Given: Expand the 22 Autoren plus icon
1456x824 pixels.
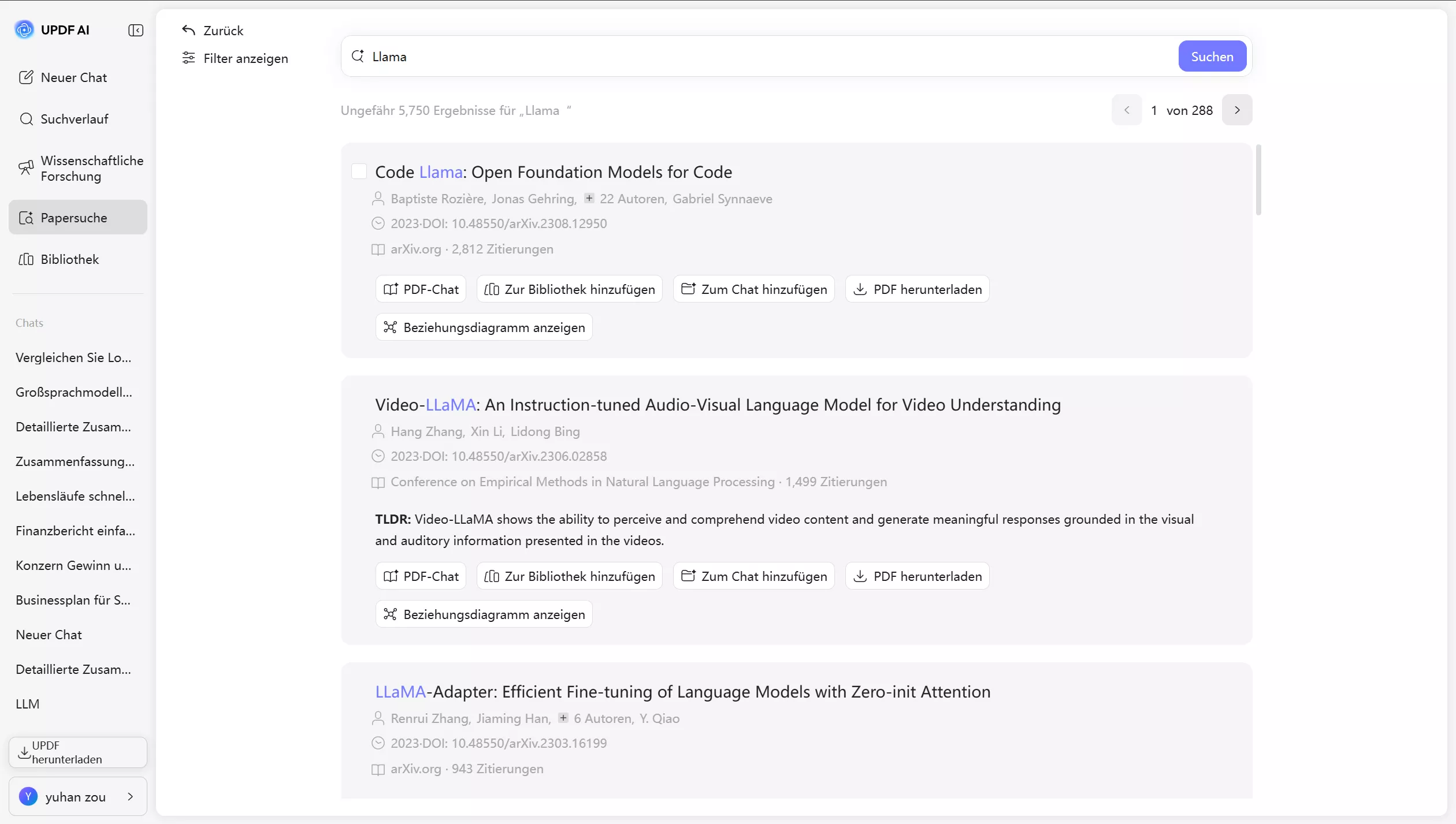Looking at the screenshot, I should (589, 198).
